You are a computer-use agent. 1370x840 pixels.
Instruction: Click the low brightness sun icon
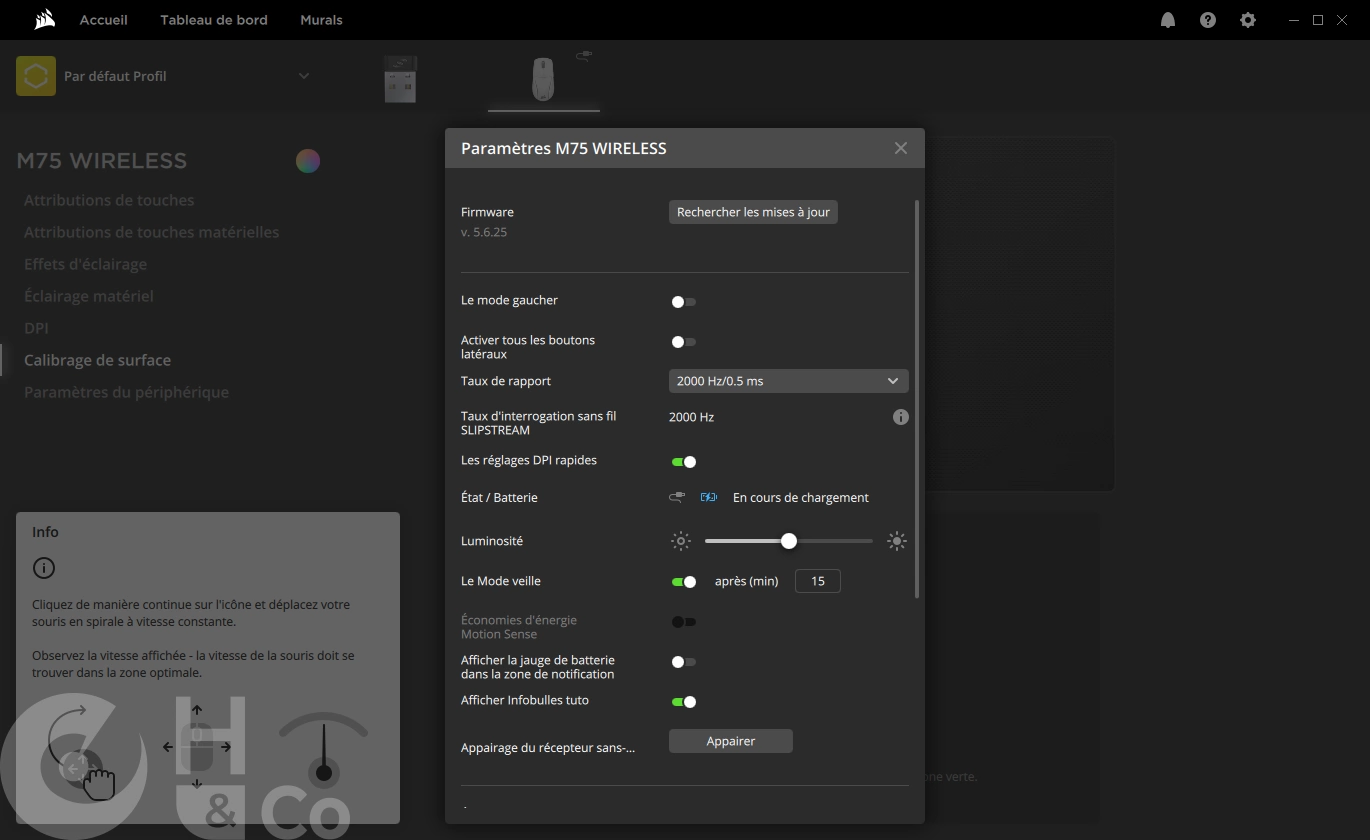pos(681,541)
